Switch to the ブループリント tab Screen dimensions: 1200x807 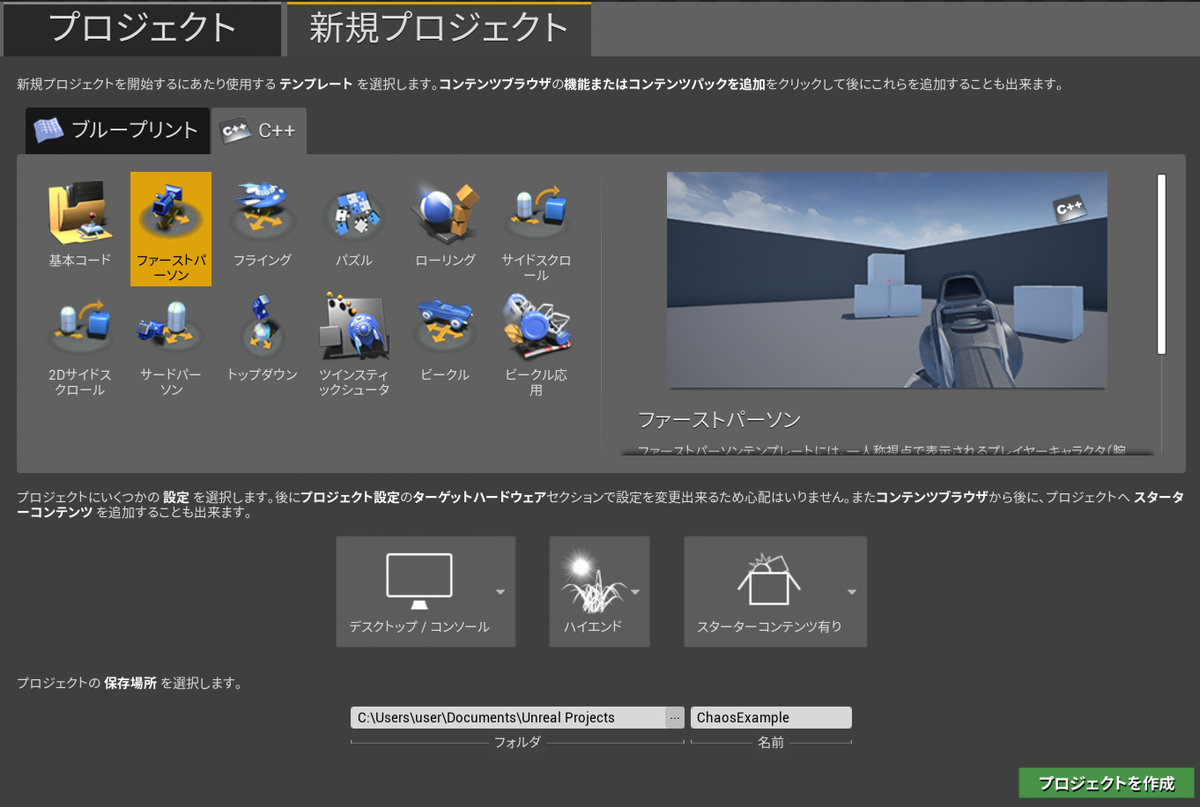[117, 130]
